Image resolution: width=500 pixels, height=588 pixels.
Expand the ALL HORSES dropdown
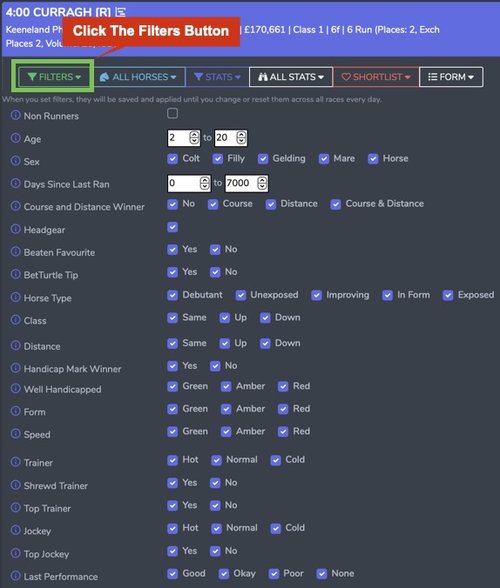pyautogui.click(x=138, y=77)
